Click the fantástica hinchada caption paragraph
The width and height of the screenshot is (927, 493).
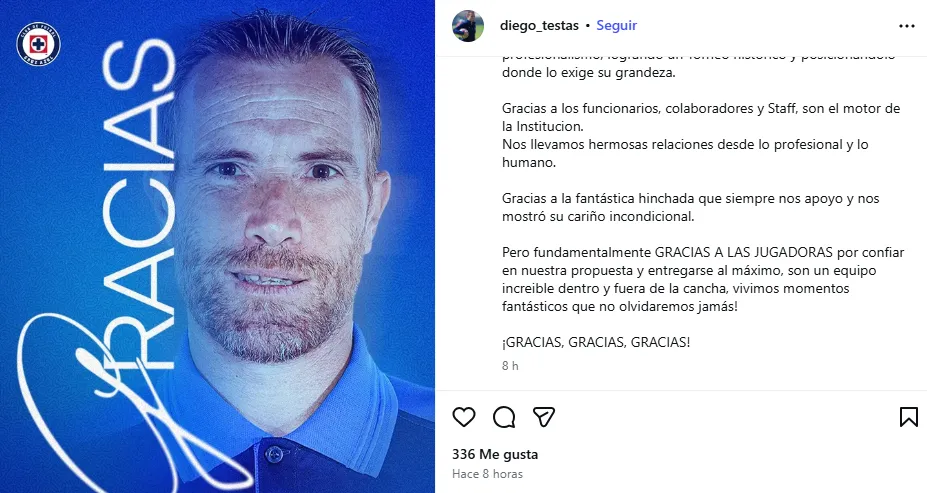pos(691,207)
